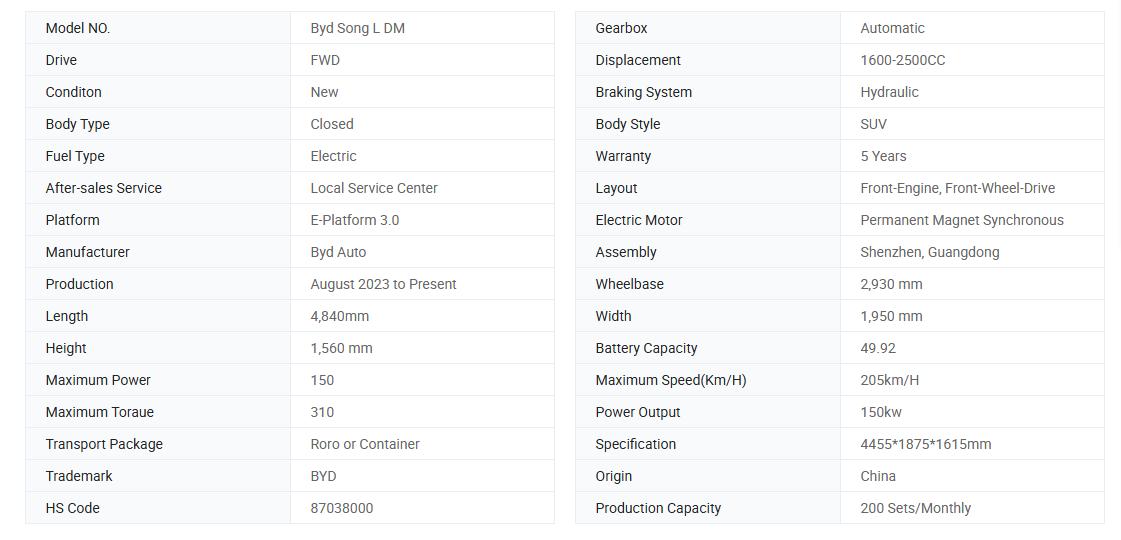Select the 200 Sets/Monthly production capacity
Screen dimensions: 1121x540
[915, 509]
